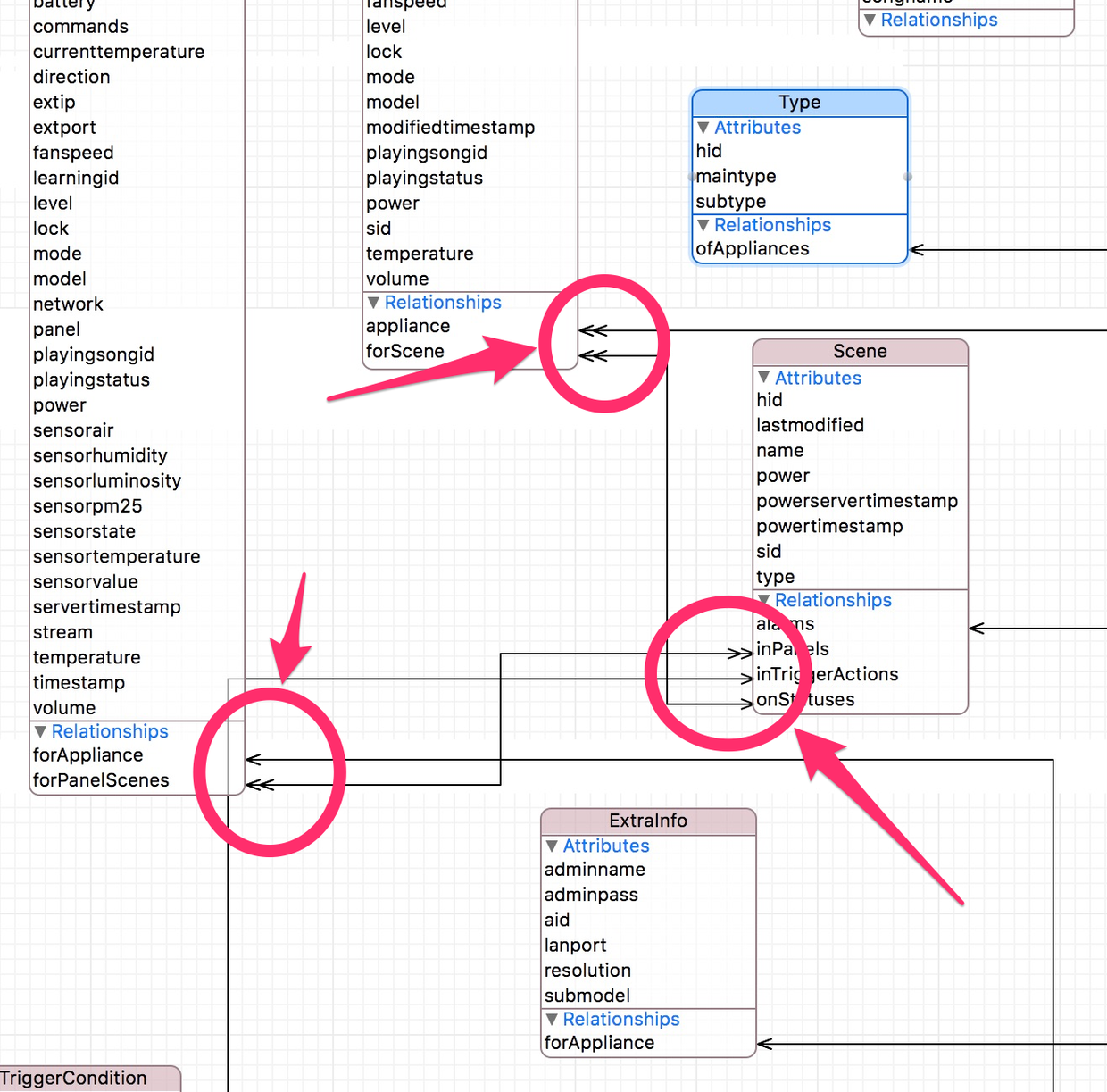Image resolution: width=1107 pixels, height=1092 pixels.
Task: Collapse Relationships section above appliance and forScene
Action: (373, 303)
